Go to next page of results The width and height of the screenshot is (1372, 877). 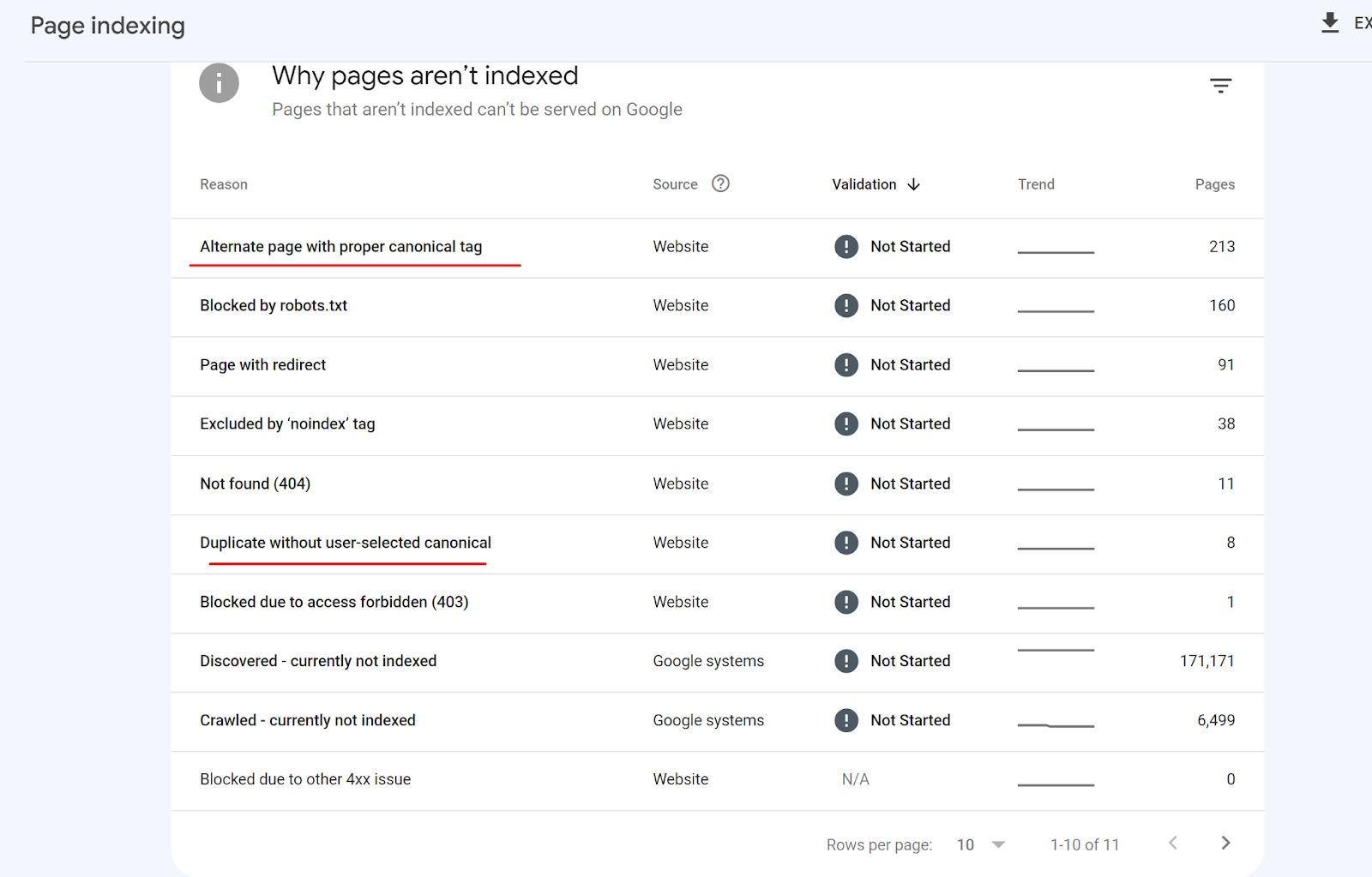click(x=1225, y=843)
